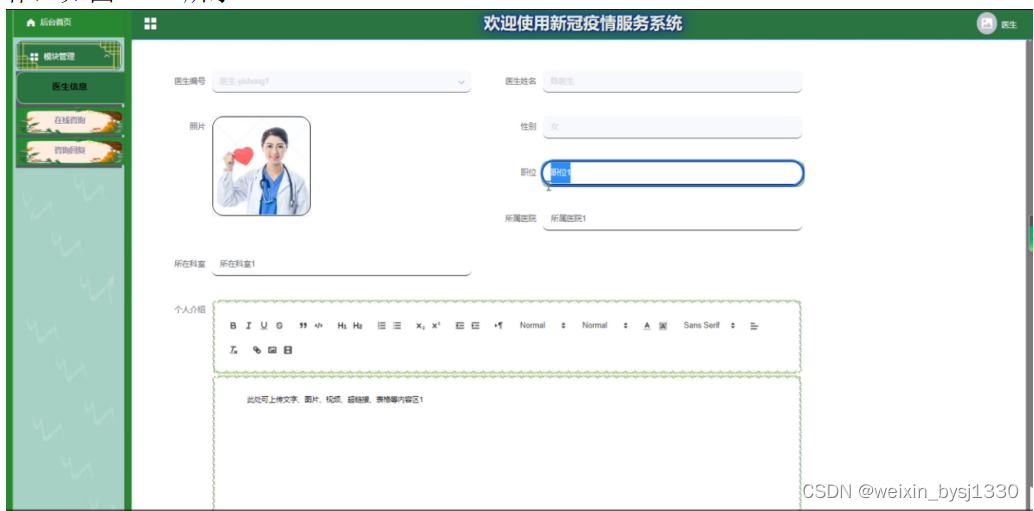This screenshot has height=511, width=1034.
Task: Open Normal dropdown beside text color icon
Action: click(x=605, y=326)
